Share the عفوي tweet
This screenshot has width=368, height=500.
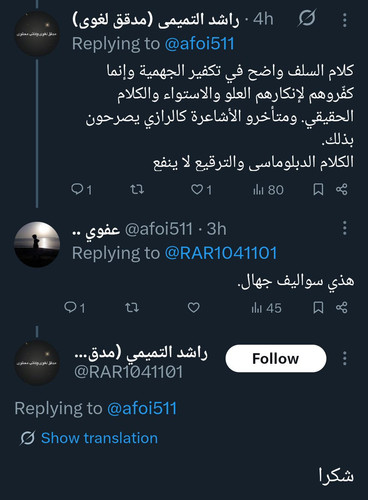tap(342, 307)
